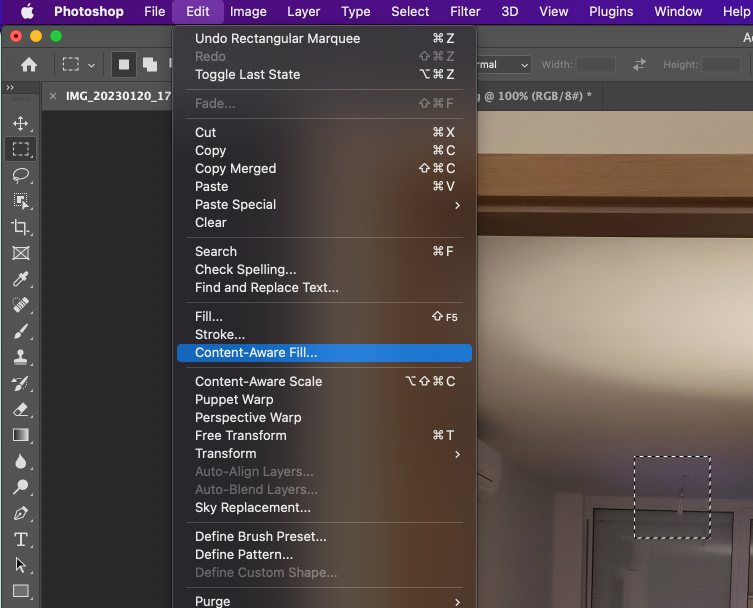Choose Check Spelling
This screenshot has height=608, width=753.
[x=324, y=269]
